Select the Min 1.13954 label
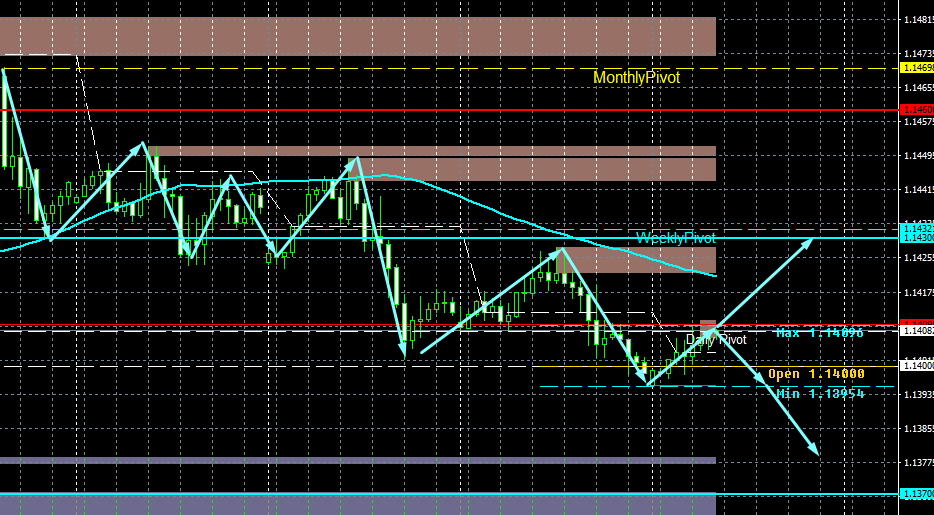This screenshot has width=934, height=515. [821, 393]
